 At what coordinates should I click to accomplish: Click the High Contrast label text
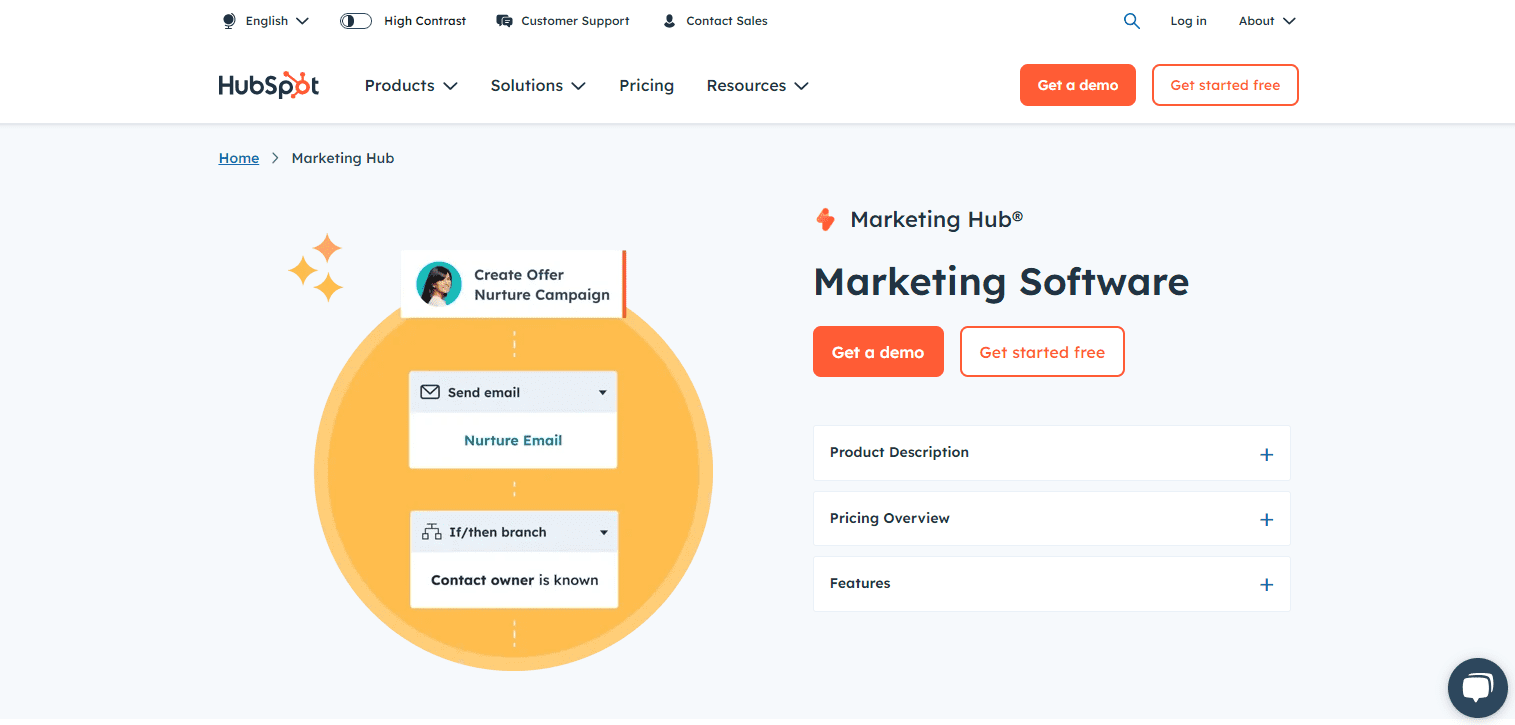click(x=425, y=21)
